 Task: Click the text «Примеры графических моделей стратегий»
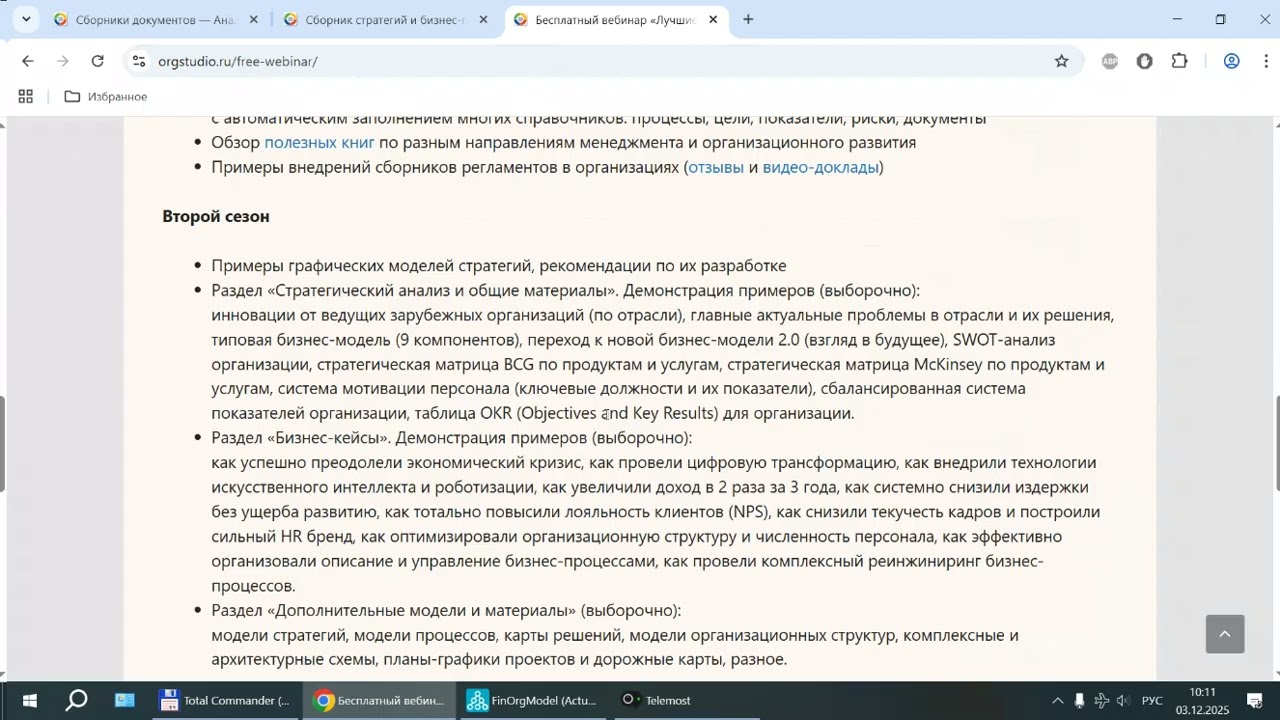(371, 266)
